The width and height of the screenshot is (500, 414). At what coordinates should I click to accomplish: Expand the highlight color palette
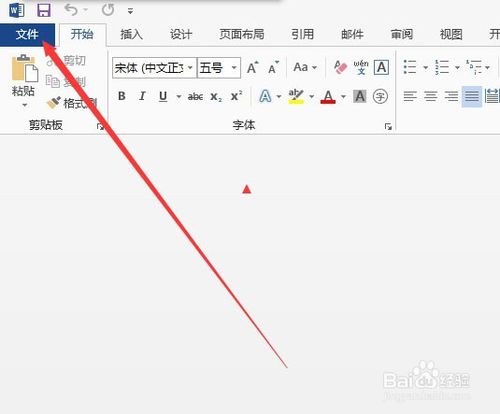(311, 97)
